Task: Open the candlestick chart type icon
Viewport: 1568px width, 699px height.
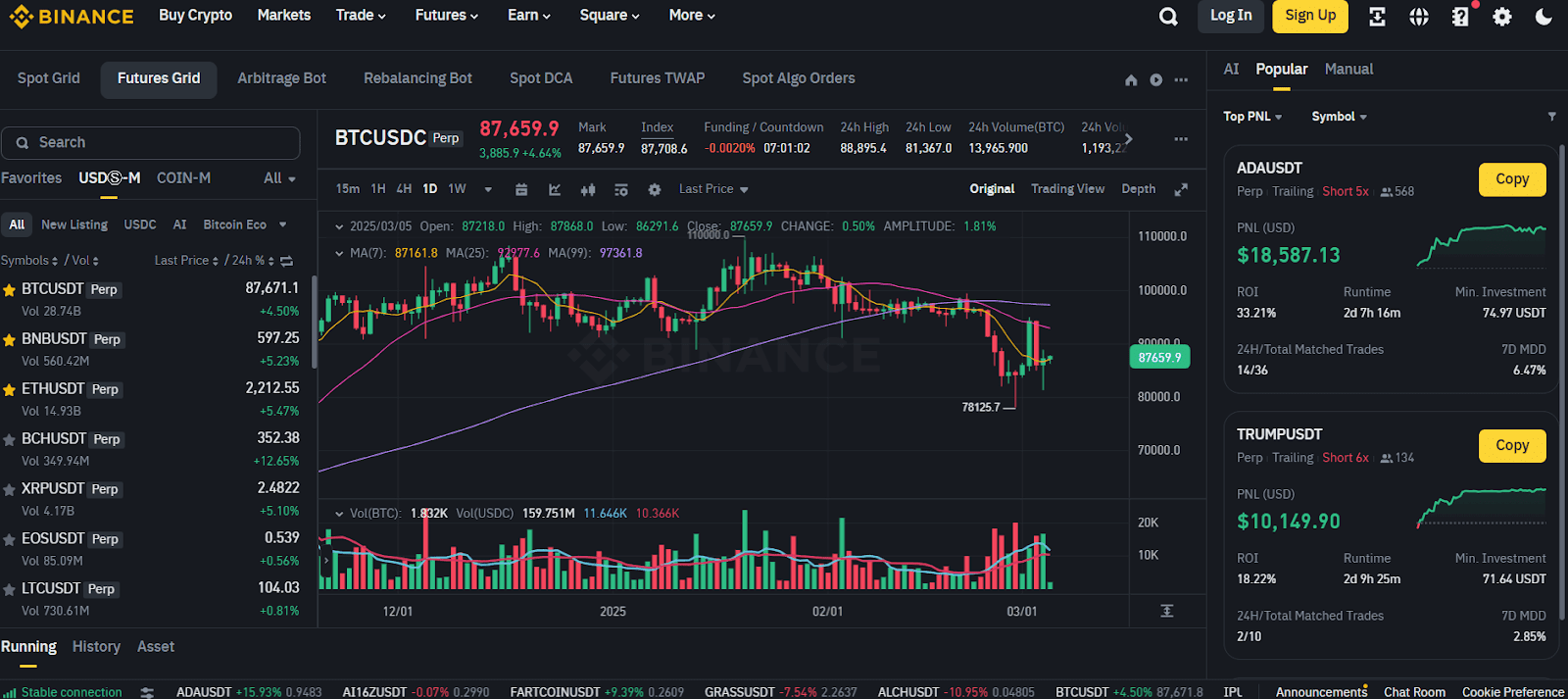Action: (x=588, y=189)
